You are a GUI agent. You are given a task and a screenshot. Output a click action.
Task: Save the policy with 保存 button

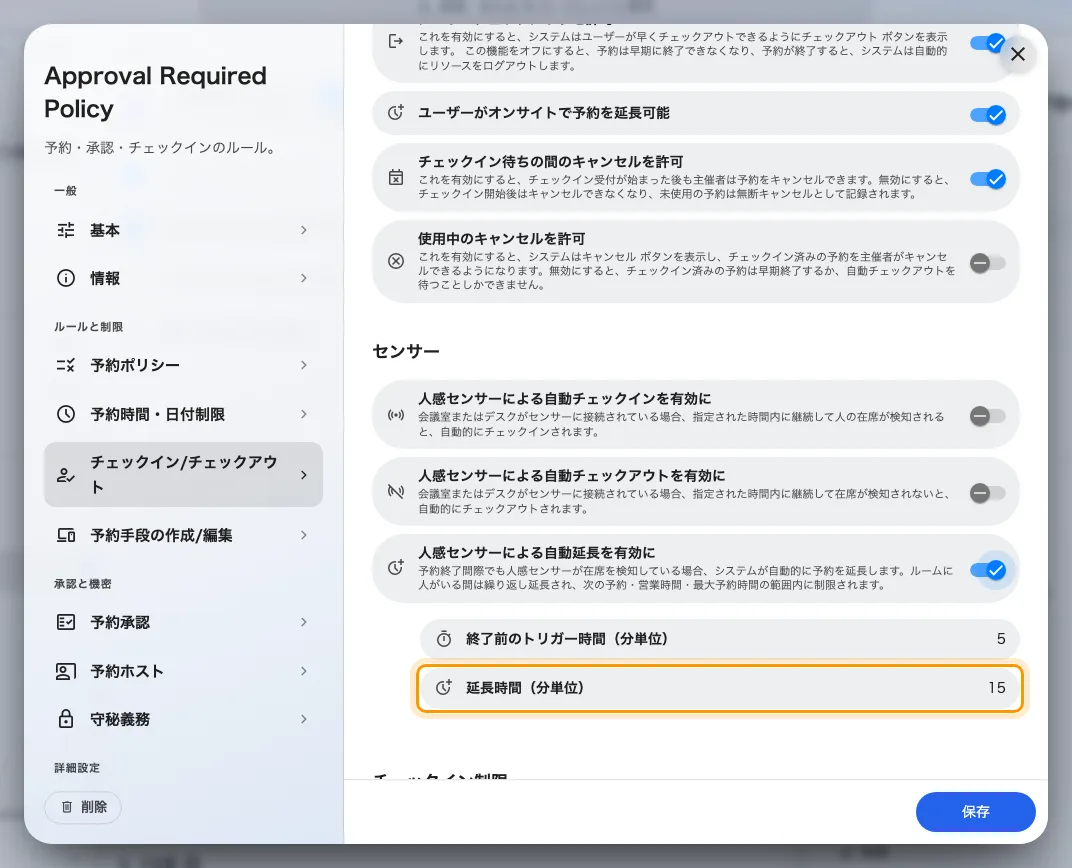(x=976, y=812)
